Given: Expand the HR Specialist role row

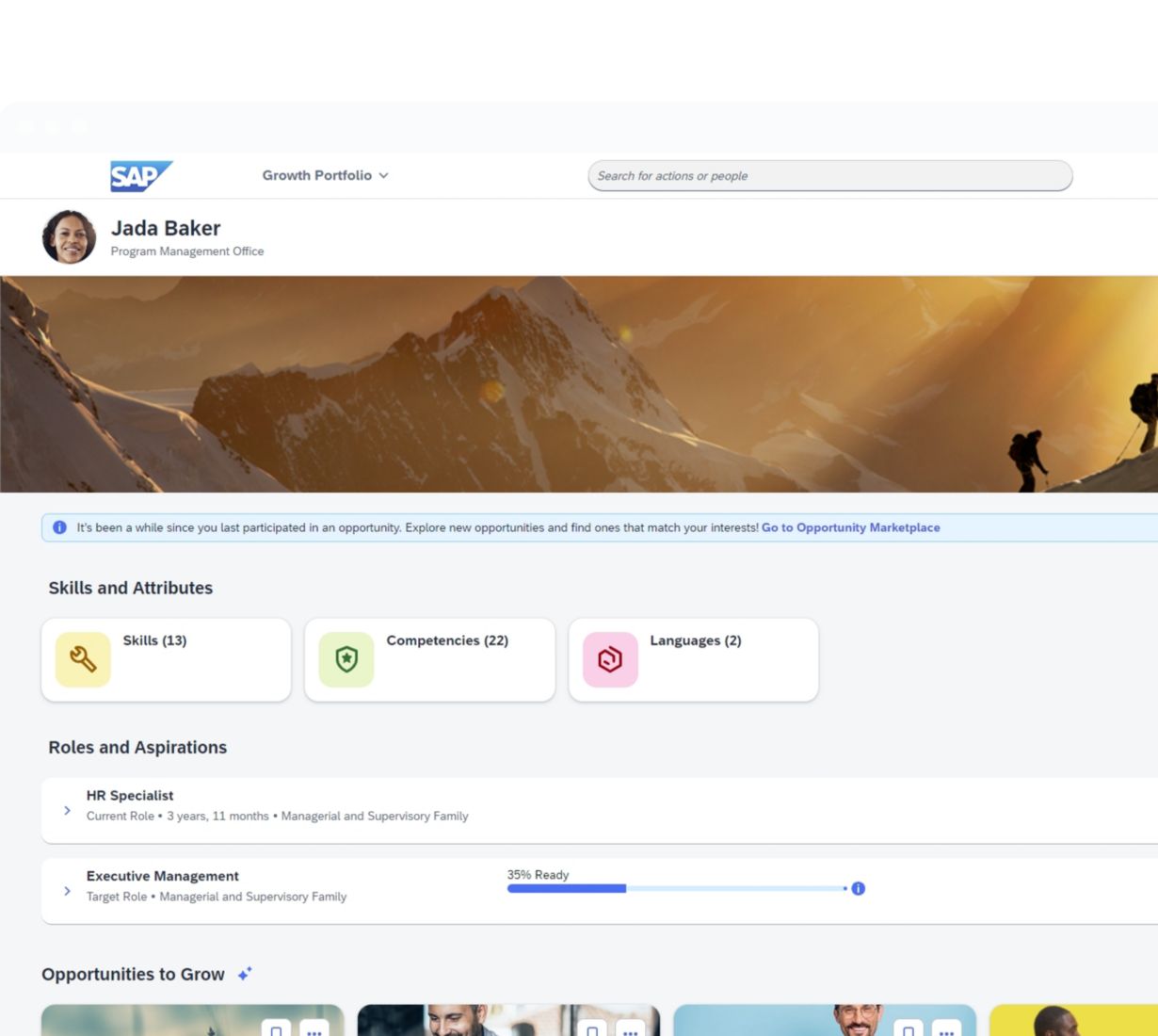Looking at the screenshot, I should (x=67, y=810).
